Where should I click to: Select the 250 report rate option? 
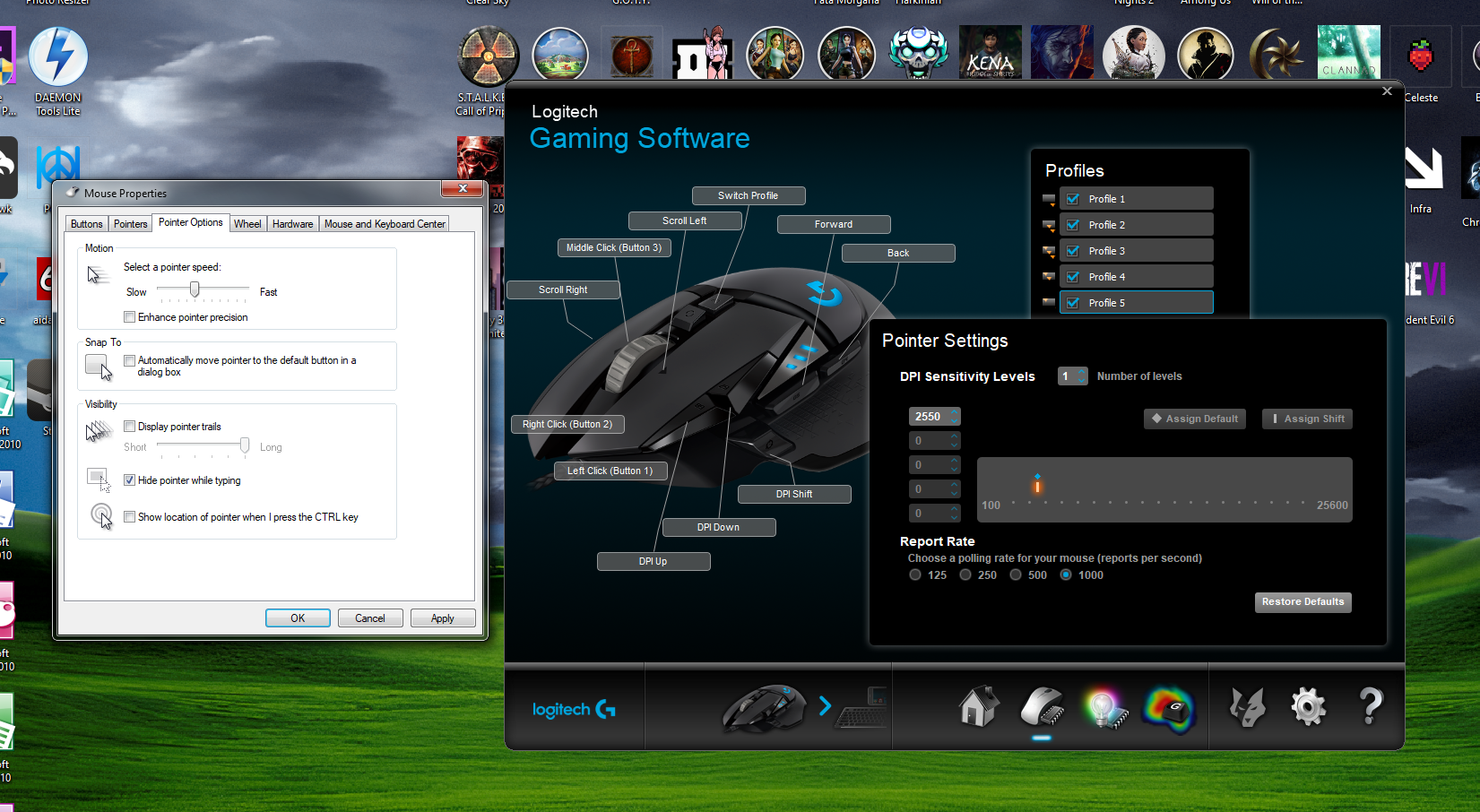point(965,575)
